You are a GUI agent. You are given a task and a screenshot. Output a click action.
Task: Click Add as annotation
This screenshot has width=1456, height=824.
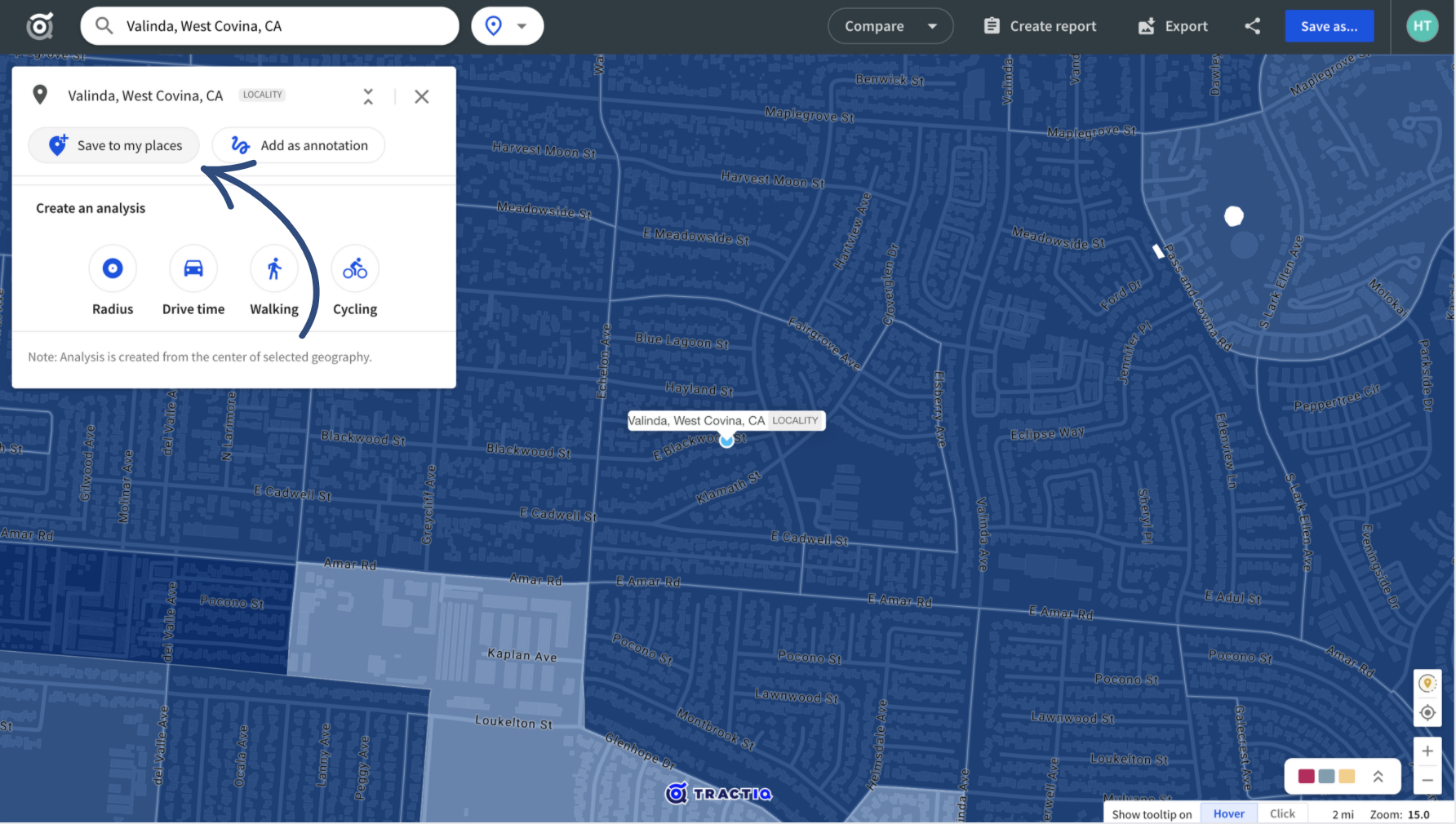pyautogui.click(x=299, y=145)
